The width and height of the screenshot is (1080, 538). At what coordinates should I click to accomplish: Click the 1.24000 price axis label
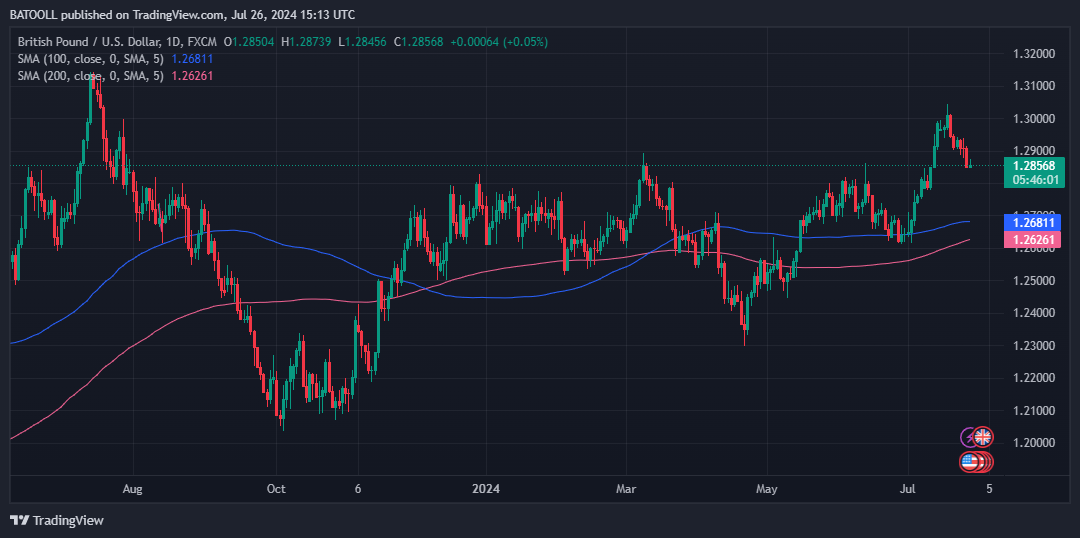pos(1034,313)
